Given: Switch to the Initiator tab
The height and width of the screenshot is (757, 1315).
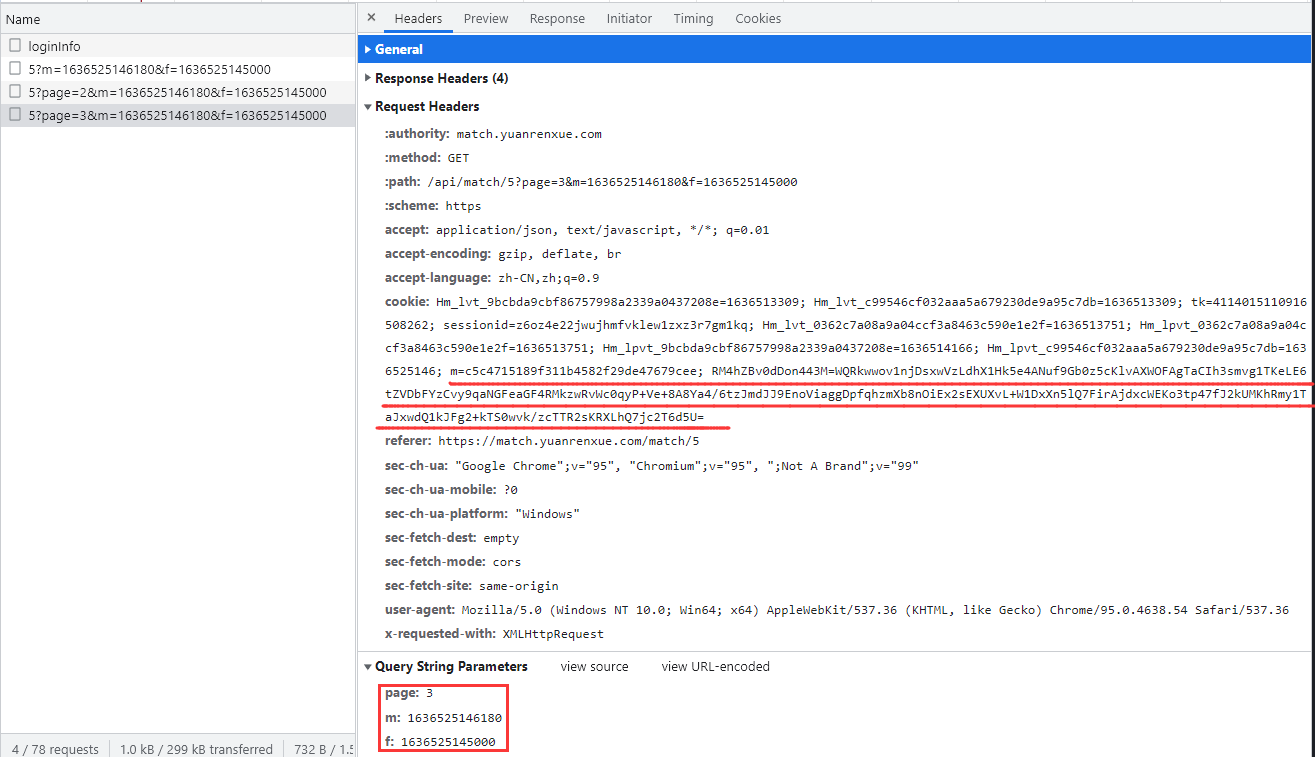Looking at the screenshot, I should (x=629, y=19).
